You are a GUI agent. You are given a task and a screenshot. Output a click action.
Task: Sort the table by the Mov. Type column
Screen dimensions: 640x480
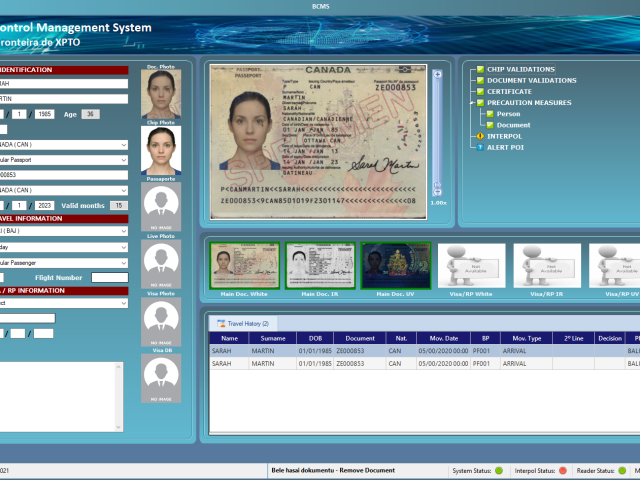527,338
